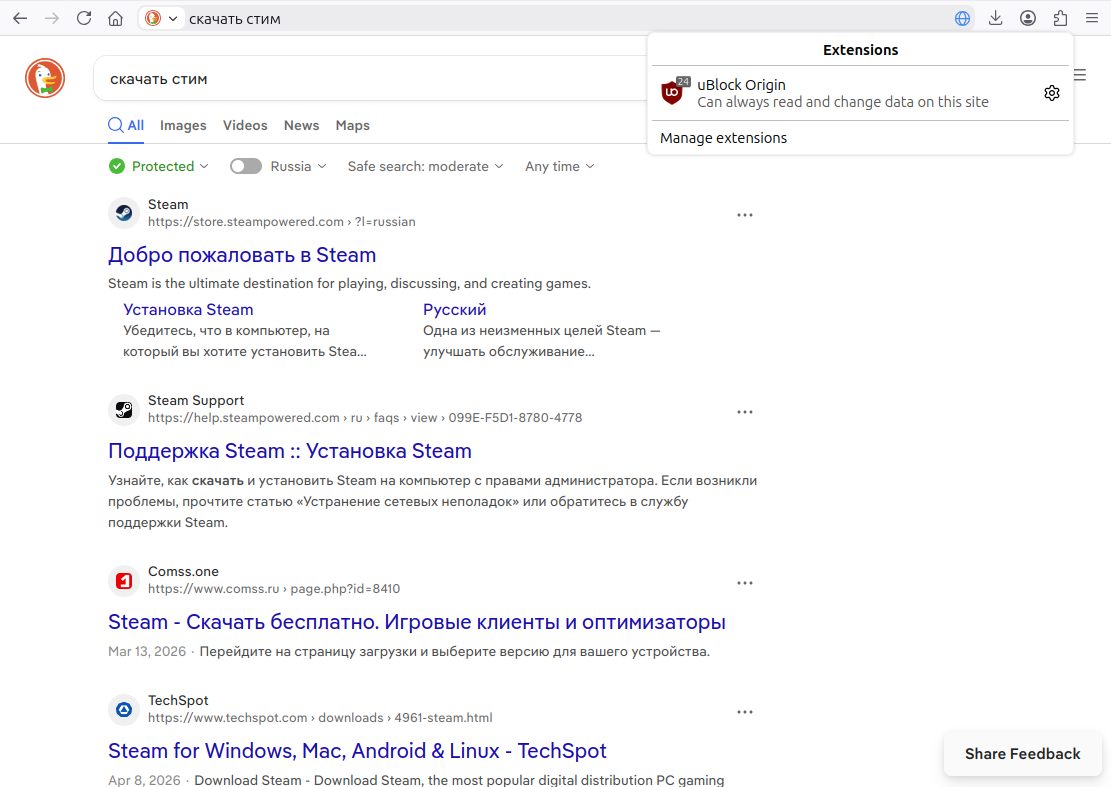Open the DuckDuckGo search engine selector in address bar
The height and width of the screenshot is (787, 1111).
pyautogui.click(x=161, y=18)
